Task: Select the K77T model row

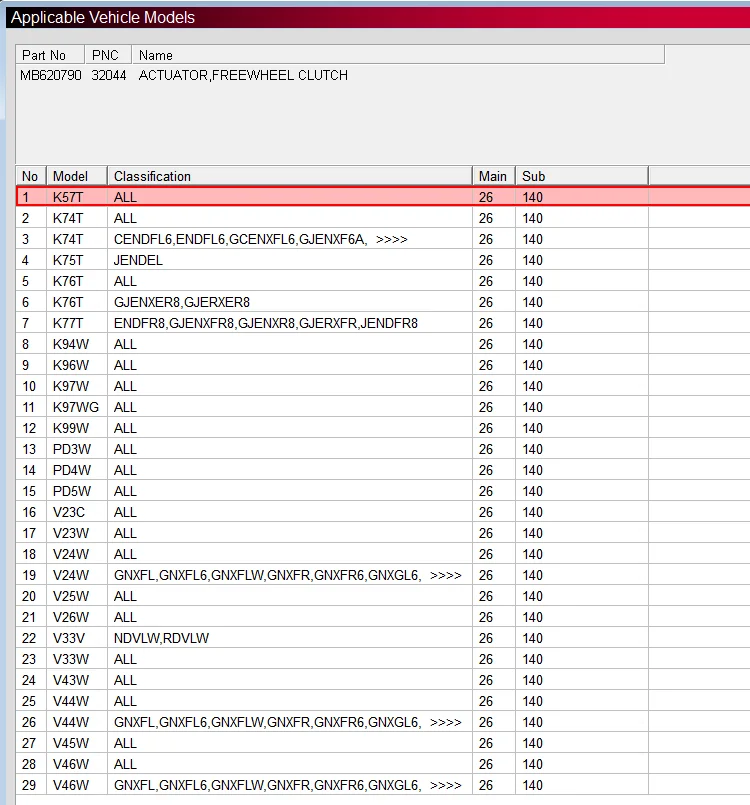Action: [68, 323]
